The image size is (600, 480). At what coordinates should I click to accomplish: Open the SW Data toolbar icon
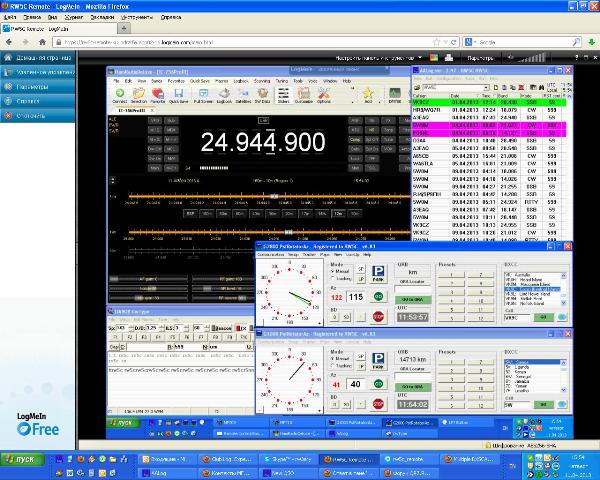click(262, 95)
